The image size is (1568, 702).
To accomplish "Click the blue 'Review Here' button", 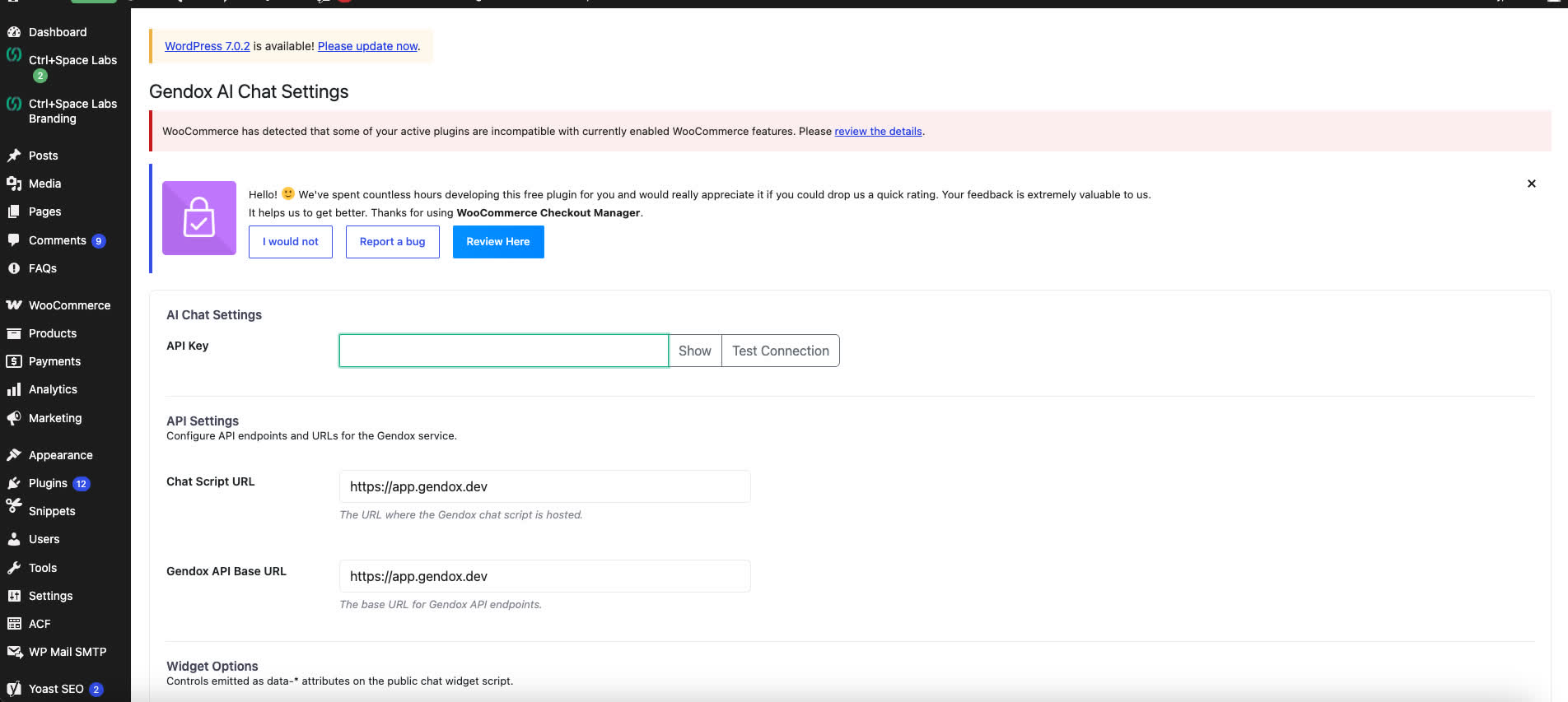I will [x=498, y=242].
